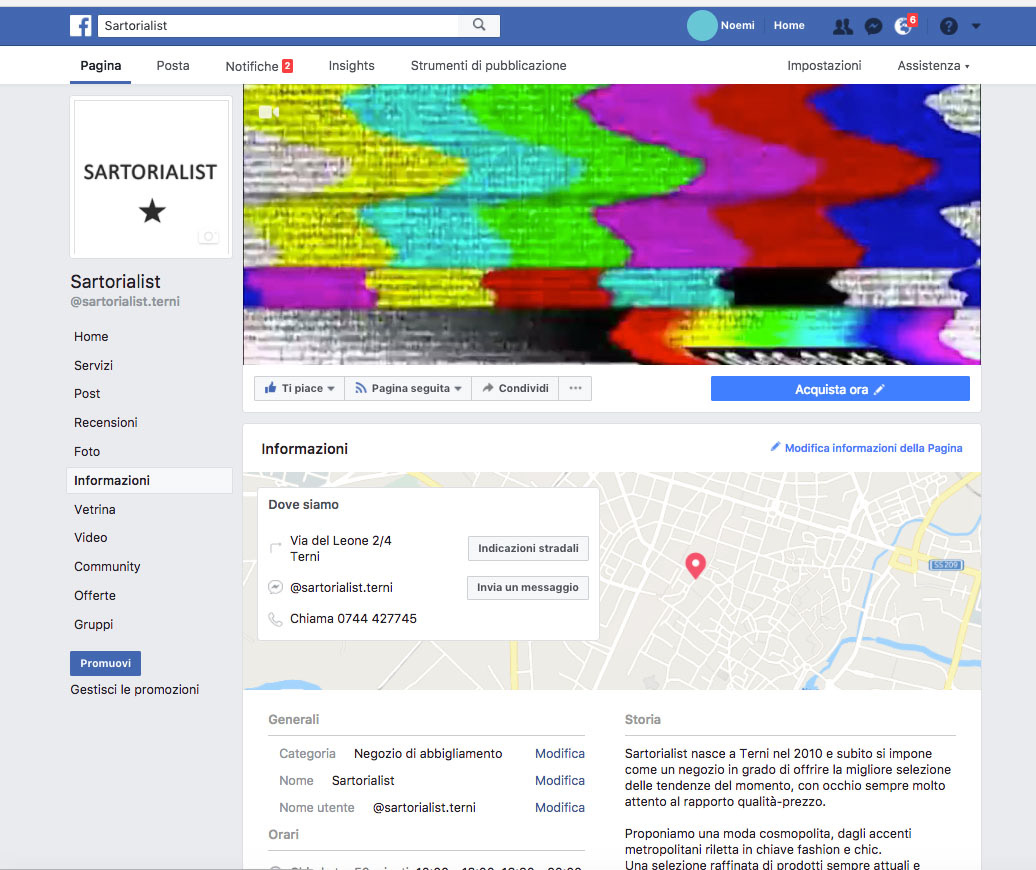Open Video in the sidebar
The height and width of the screenshot is (870, 1036).
click(91, 538)
